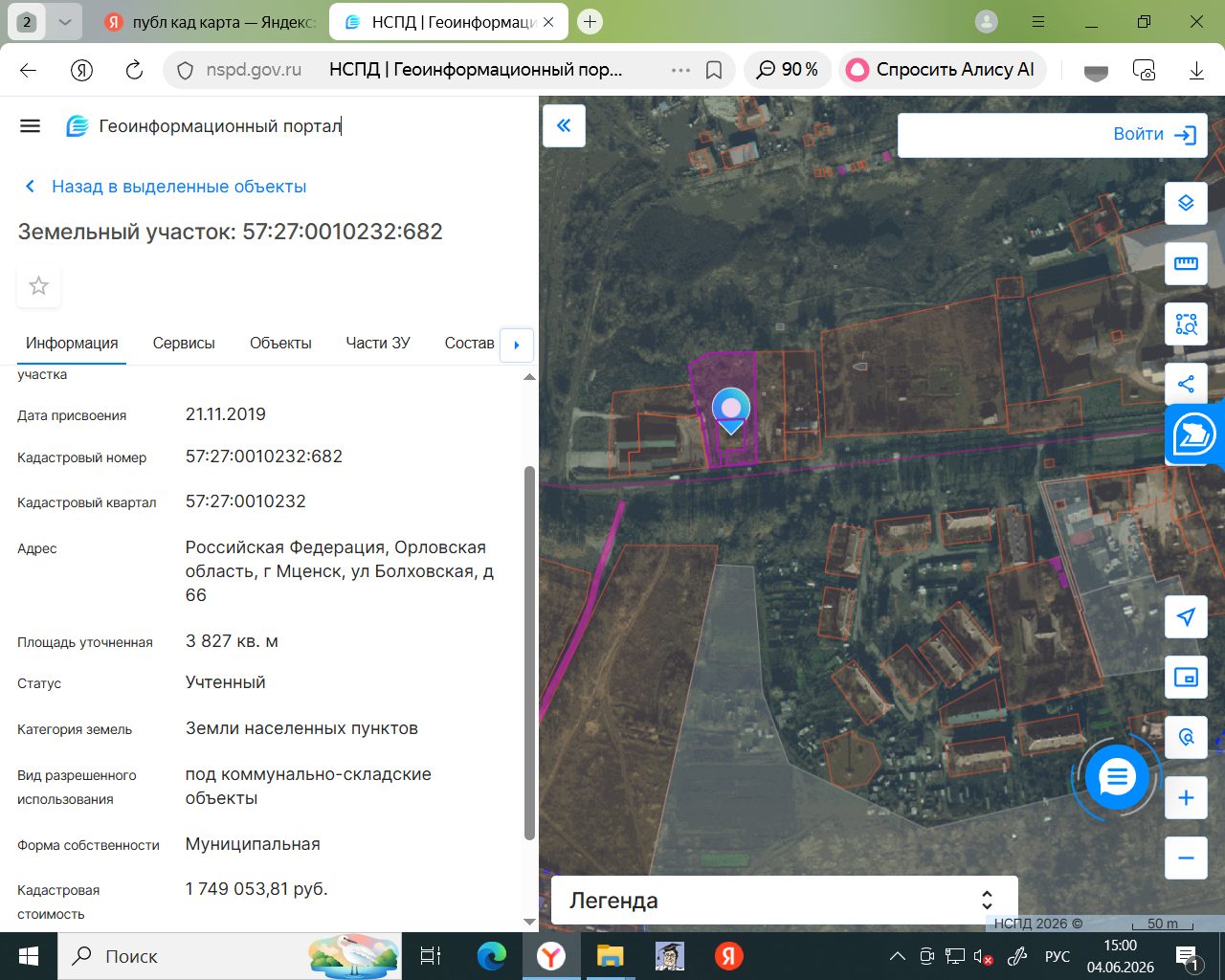Image resolution: width=1225 pixels, height=980 pixels.
Task: Show more tabs with right arrow
Action: tap(517, 345)
